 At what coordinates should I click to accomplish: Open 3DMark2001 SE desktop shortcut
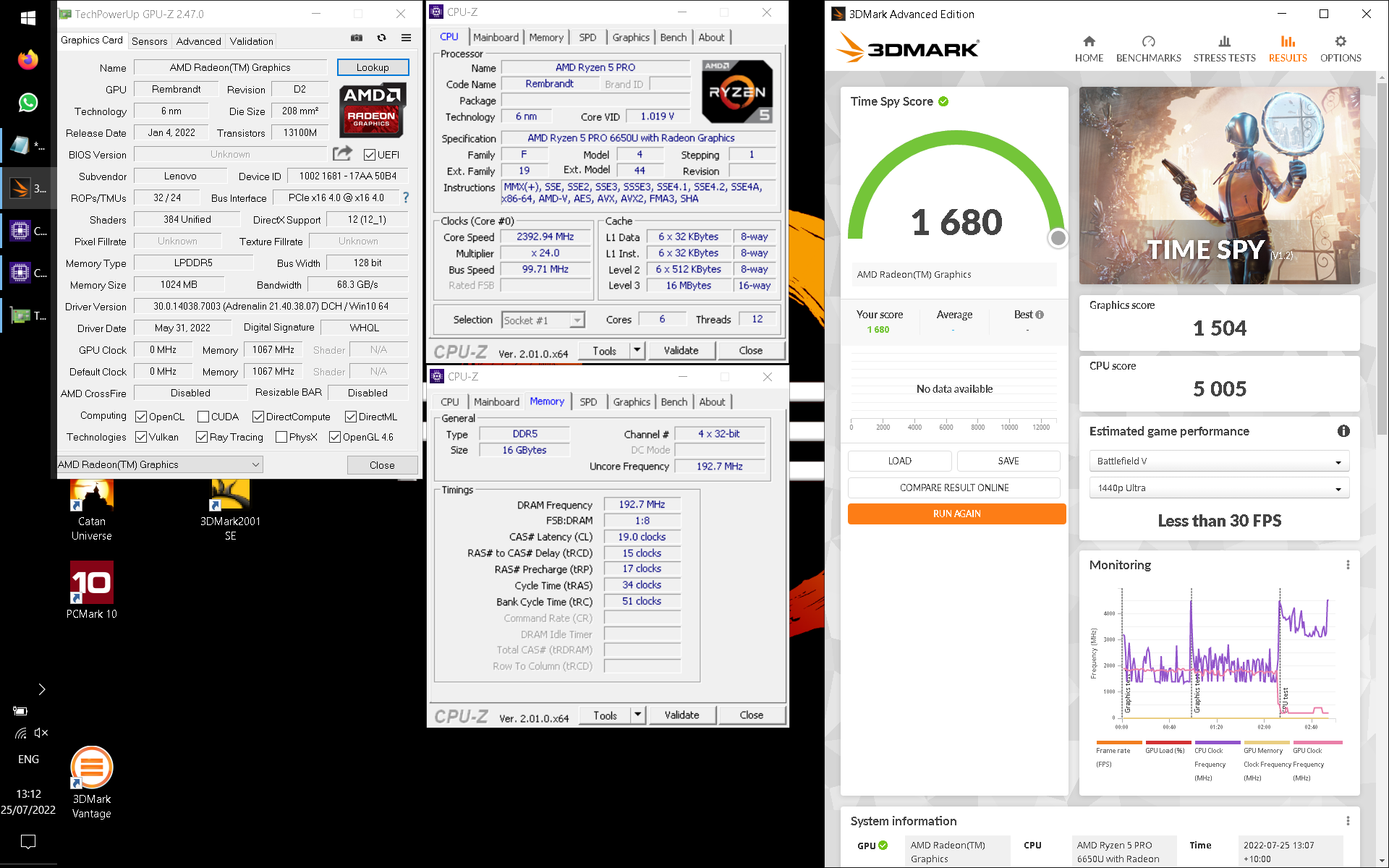(230, 510)
